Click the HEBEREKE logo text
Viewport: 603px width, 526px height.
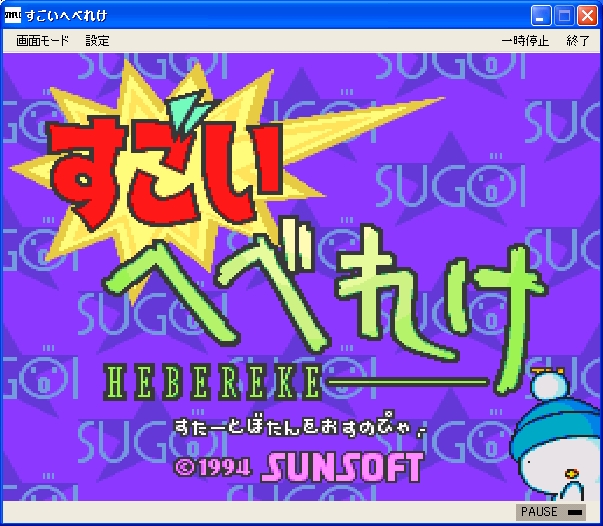[212, 383]
